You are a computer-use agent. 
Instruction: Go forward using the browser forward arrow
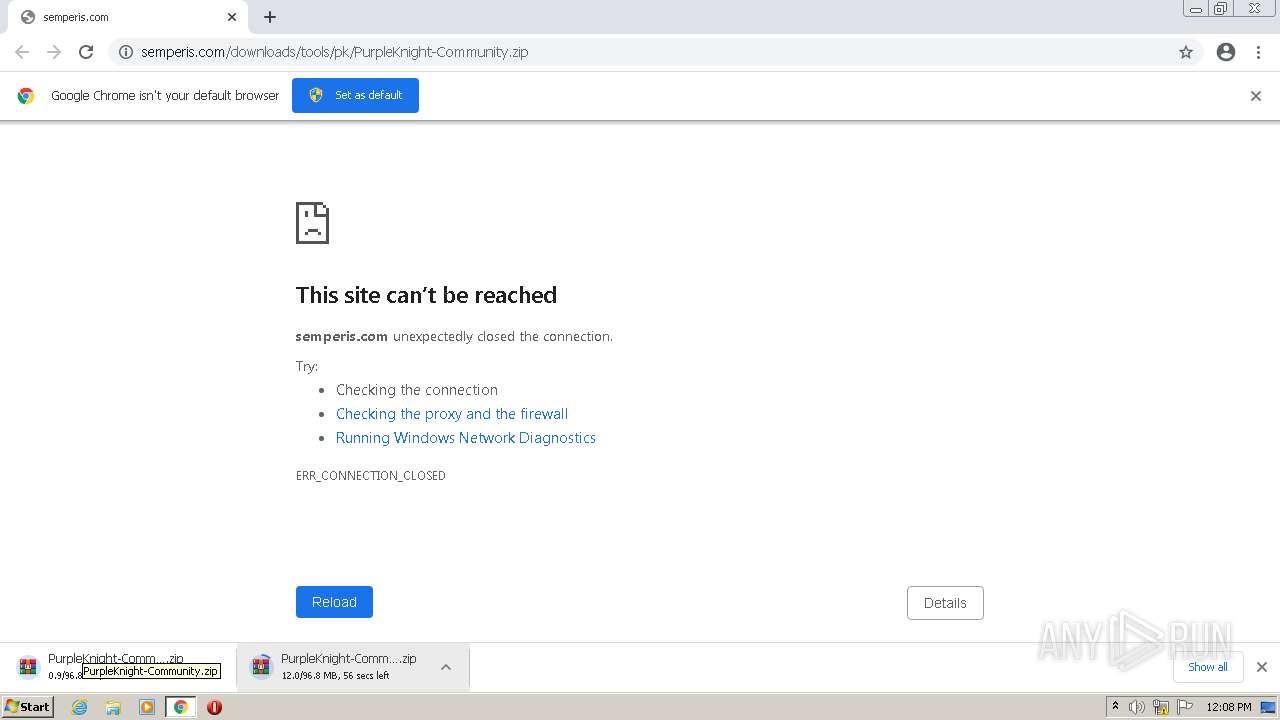(54, 52)
